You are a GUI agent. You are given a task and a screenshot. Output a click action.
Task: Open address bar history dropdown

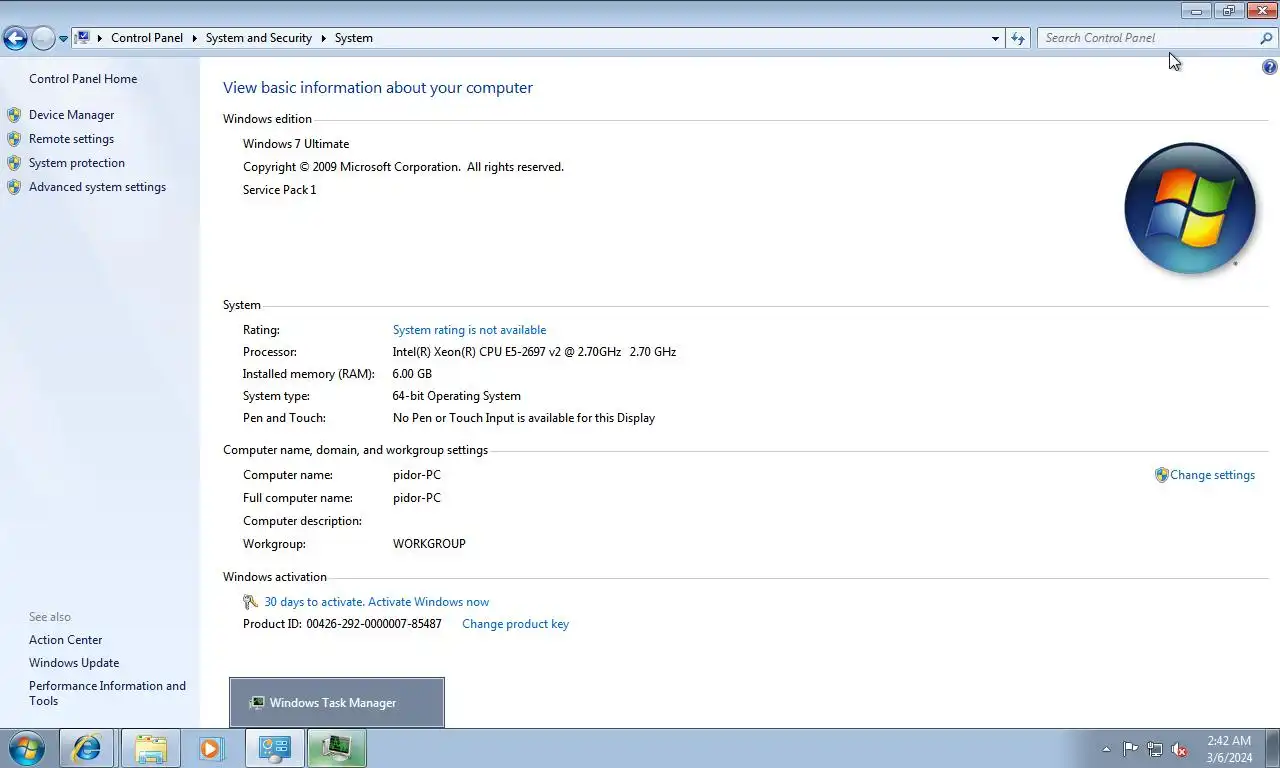click(x=995, y=38)
